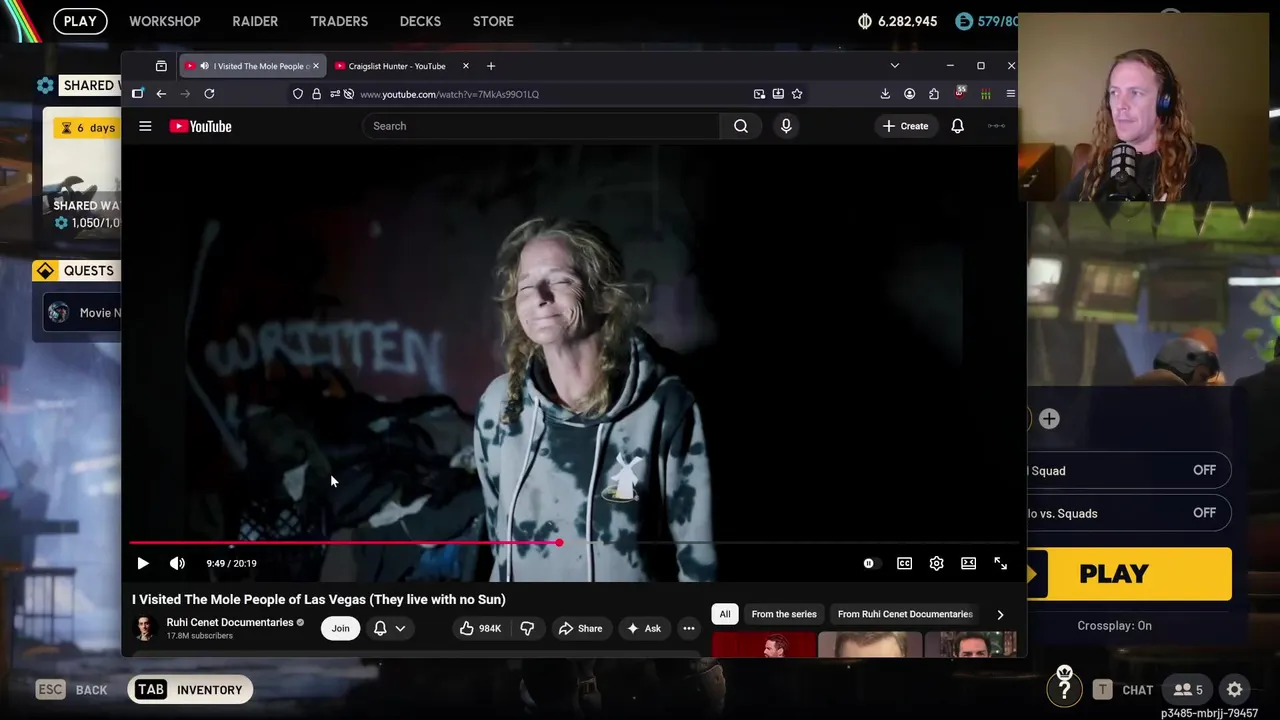Open the STORE game menu
The width and height of the screenshot is (1280, 720).
(493, 21)
